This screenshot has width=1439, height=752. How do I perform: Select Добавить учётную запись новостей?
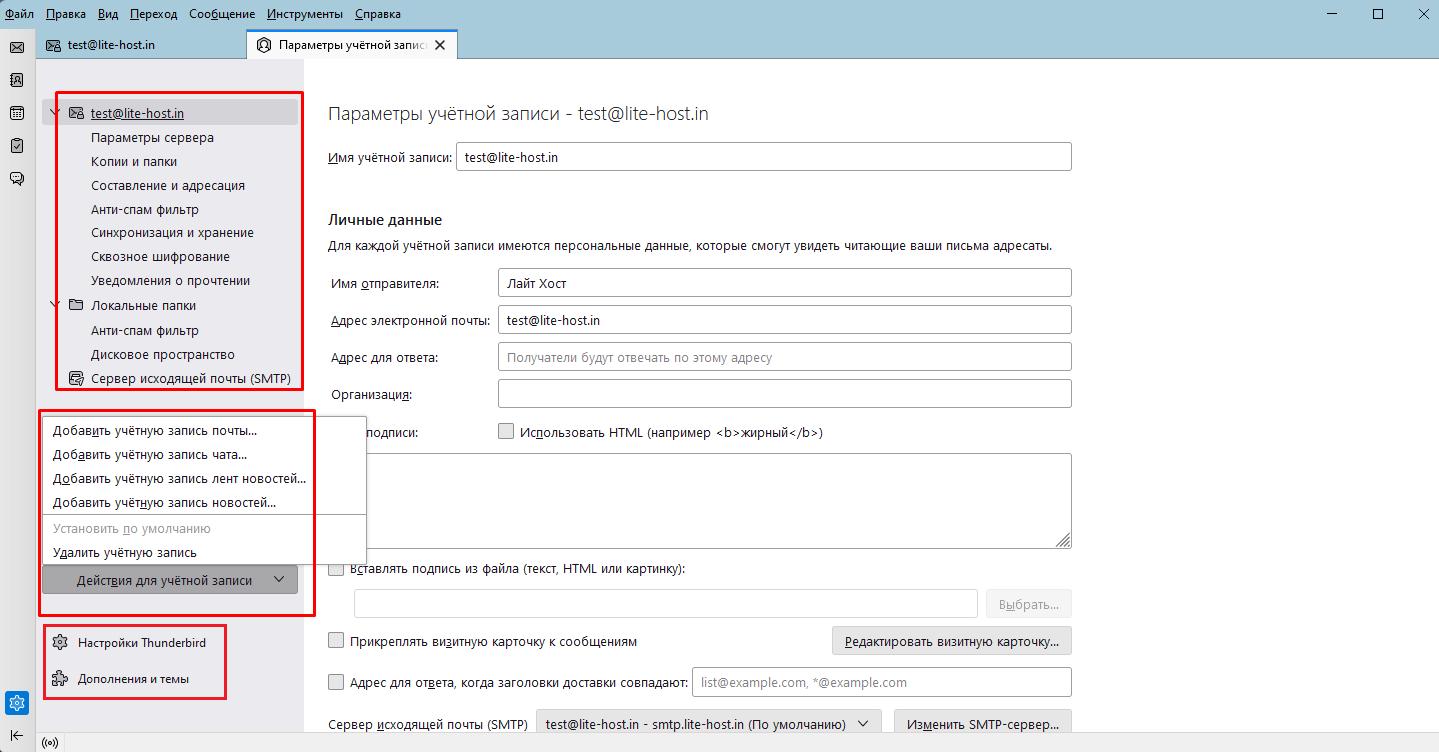pyautogui.click(x=205, y=503)
